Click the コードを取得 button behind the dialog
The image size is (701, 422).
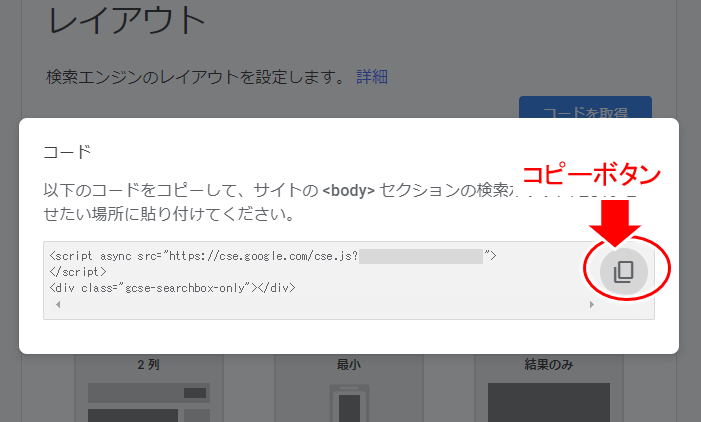point(585,107)
